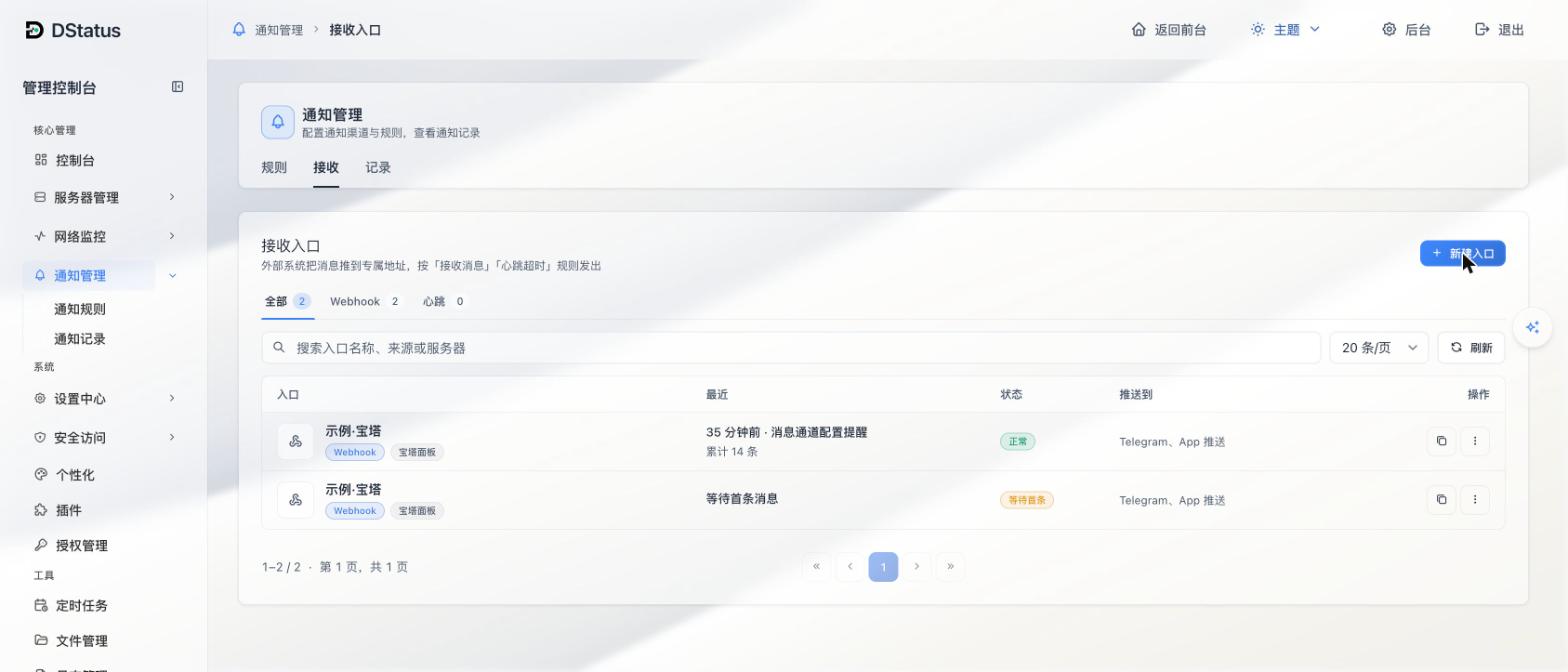Click the 入口 column header
Image resolution: width=1568 pixels, height=672 pixels.
pyautogui.click(x=288, y=394)
